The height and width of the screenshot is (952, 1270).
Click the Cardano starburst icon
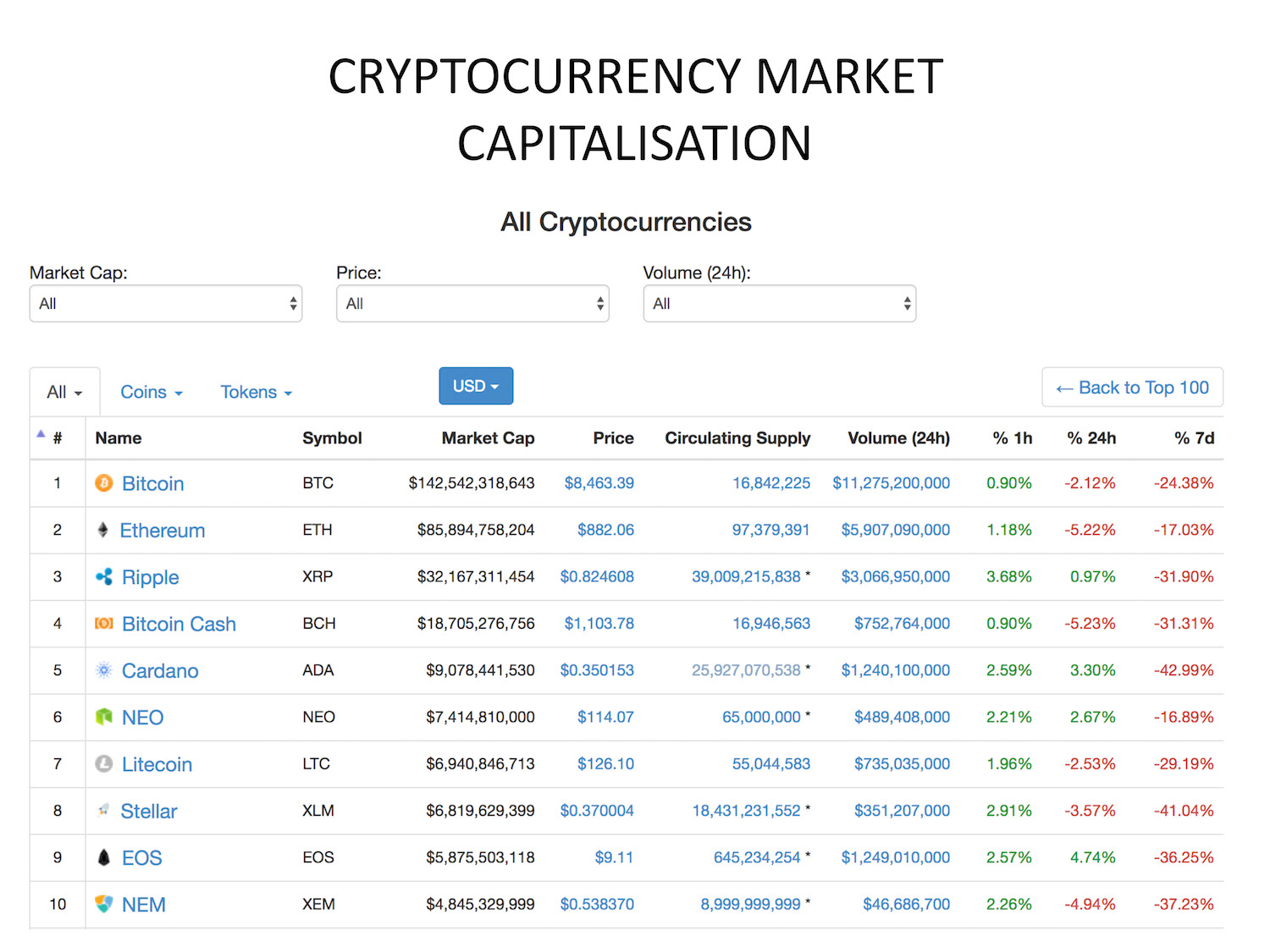click(104, 670)
